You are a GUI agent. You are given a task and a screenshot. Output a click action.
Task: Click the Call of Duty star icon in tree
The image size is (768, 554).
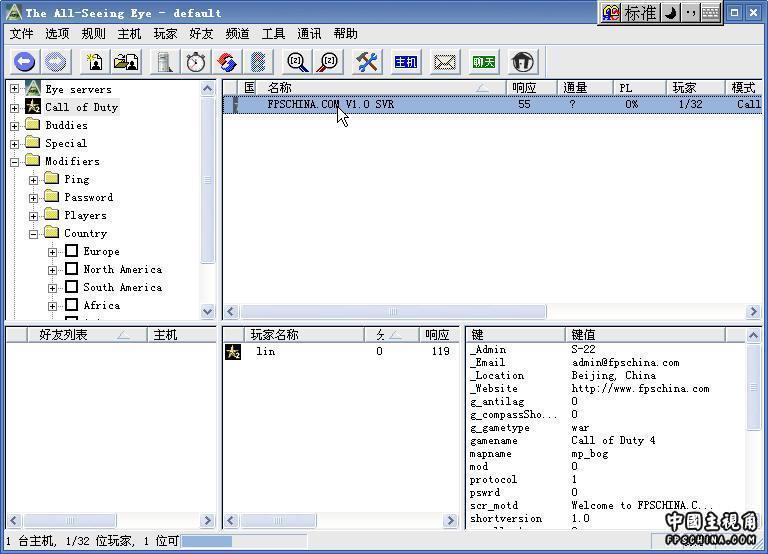point(33,106)
